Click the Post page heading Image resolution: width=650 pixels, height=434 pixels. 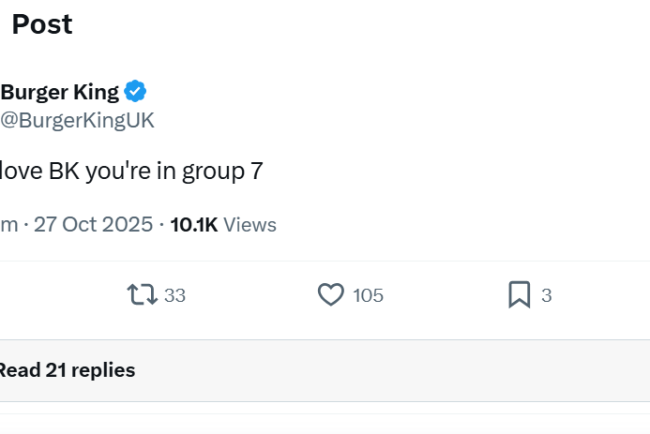tap(42, 25)
